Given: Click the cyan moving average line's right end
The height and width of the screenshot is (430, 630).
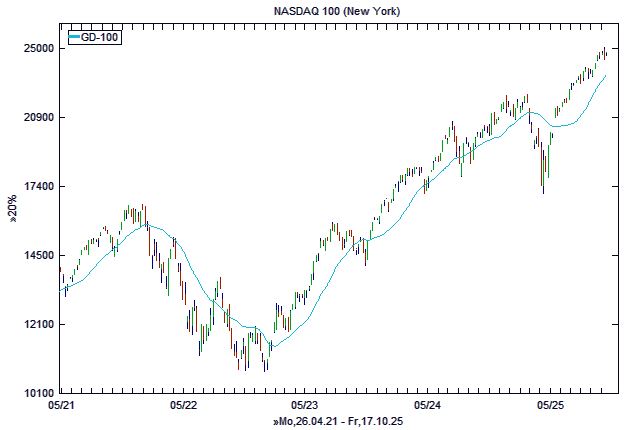Looking at the screenshot, I should click(x=606, y=75).
